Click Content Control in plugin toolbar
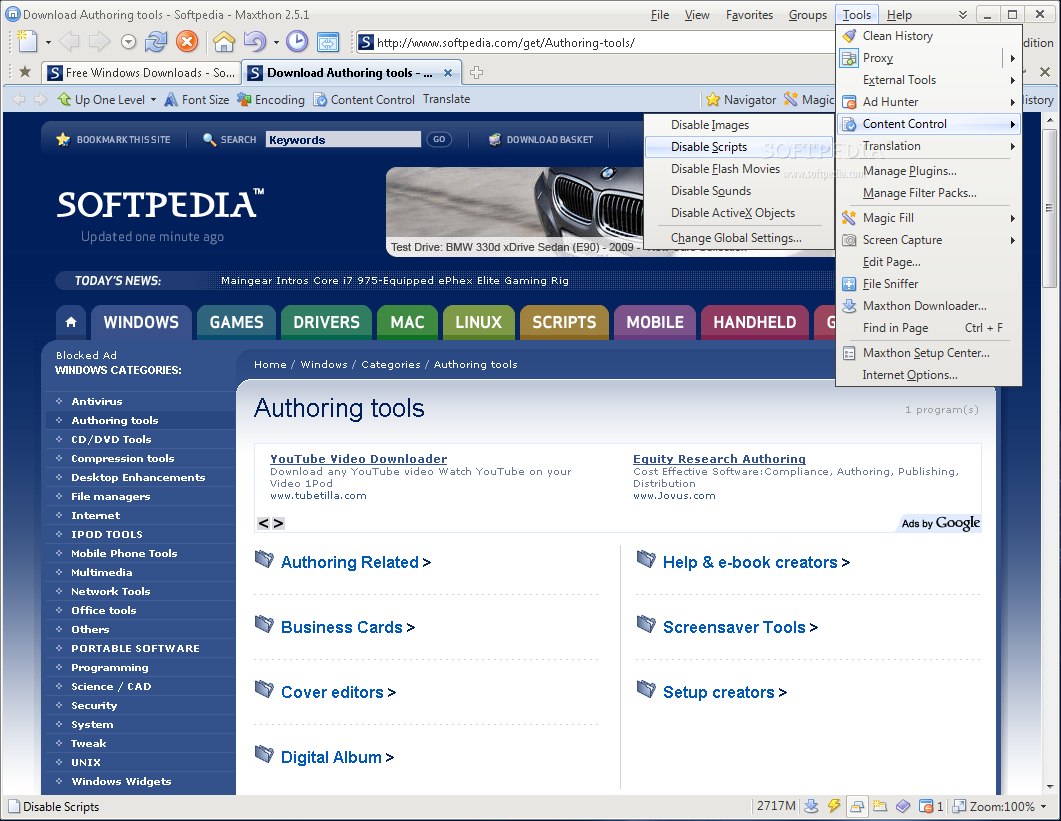1061x821 pixels. [x=363, y=99]
